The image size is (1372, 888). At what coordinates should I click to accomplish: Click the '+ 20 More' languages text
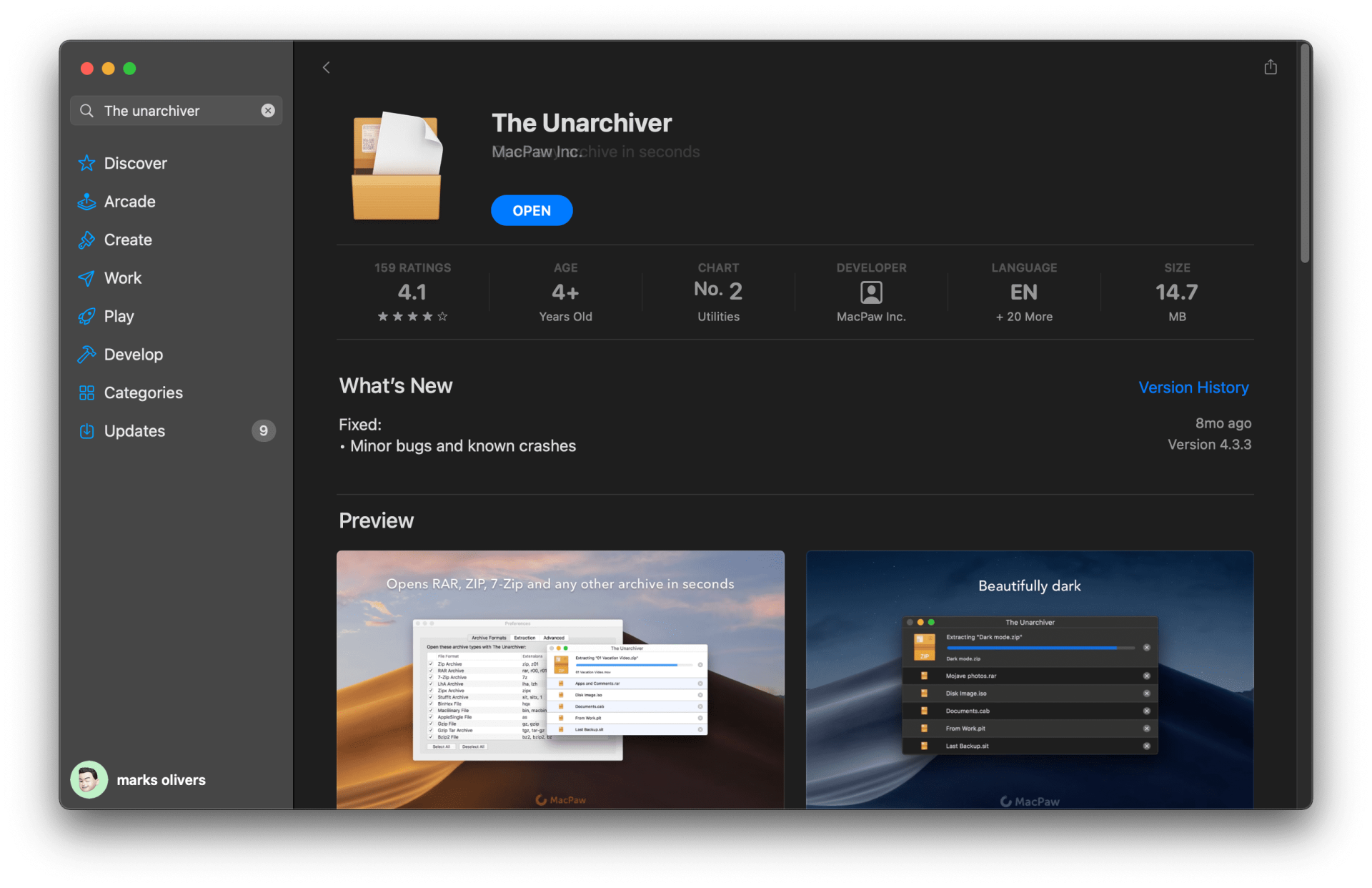pos(1024,317)
